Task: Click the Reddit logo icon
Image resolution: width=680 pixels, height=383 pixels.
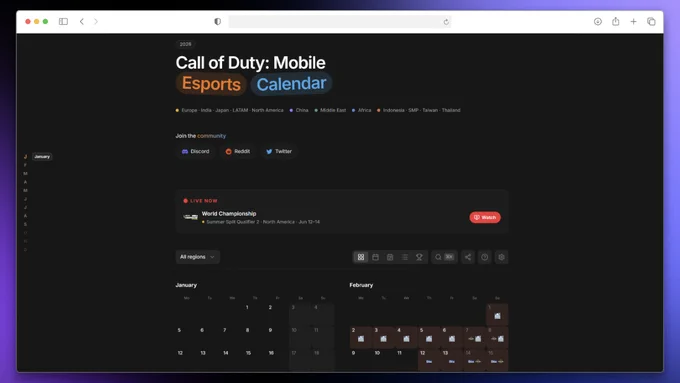Action: pyautogui.click(x=229, y=151)
